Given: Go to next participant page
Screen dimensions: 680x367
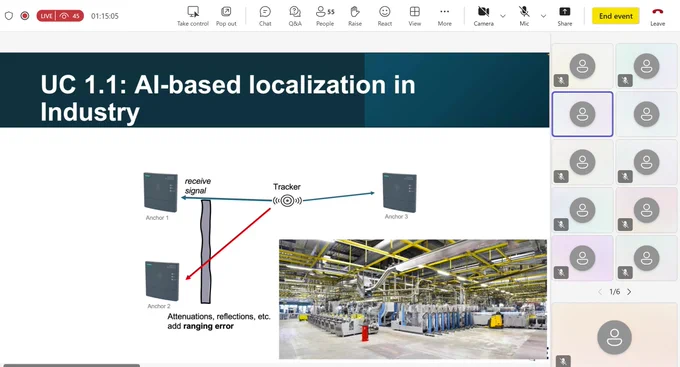Looking at the screenshot, I should coord(629,292).
